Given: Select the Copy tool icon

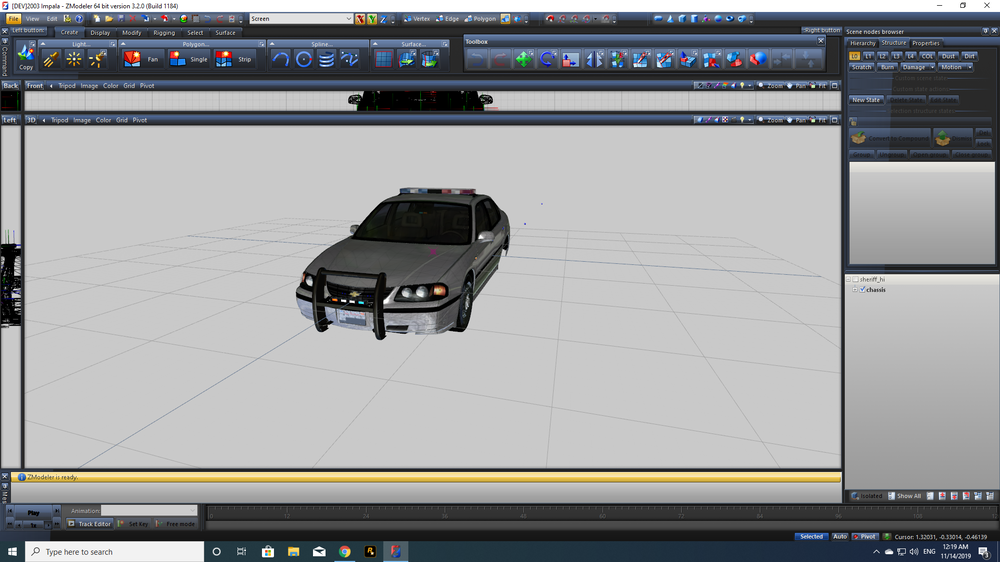Looking at the screenshot, I should (x=26, y=56).
